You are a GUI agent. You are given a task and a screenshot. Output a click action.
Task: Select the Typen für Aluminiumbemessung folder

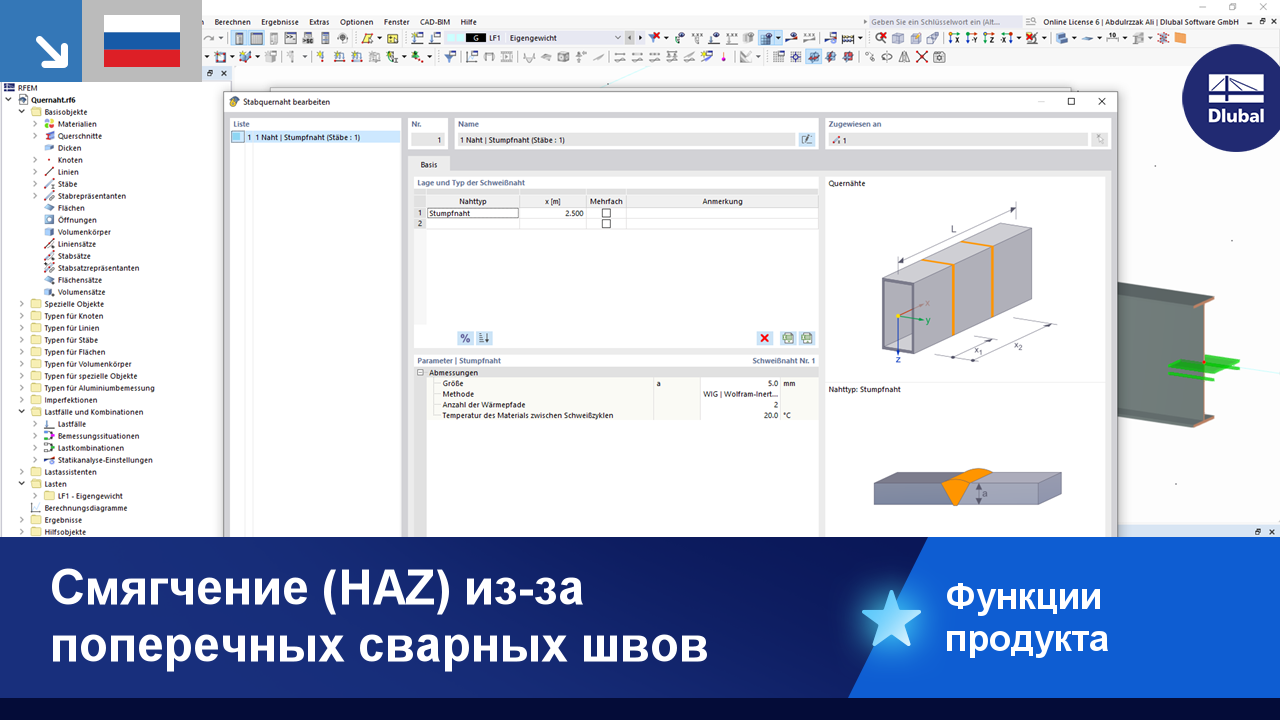click(x=99, y=388)
